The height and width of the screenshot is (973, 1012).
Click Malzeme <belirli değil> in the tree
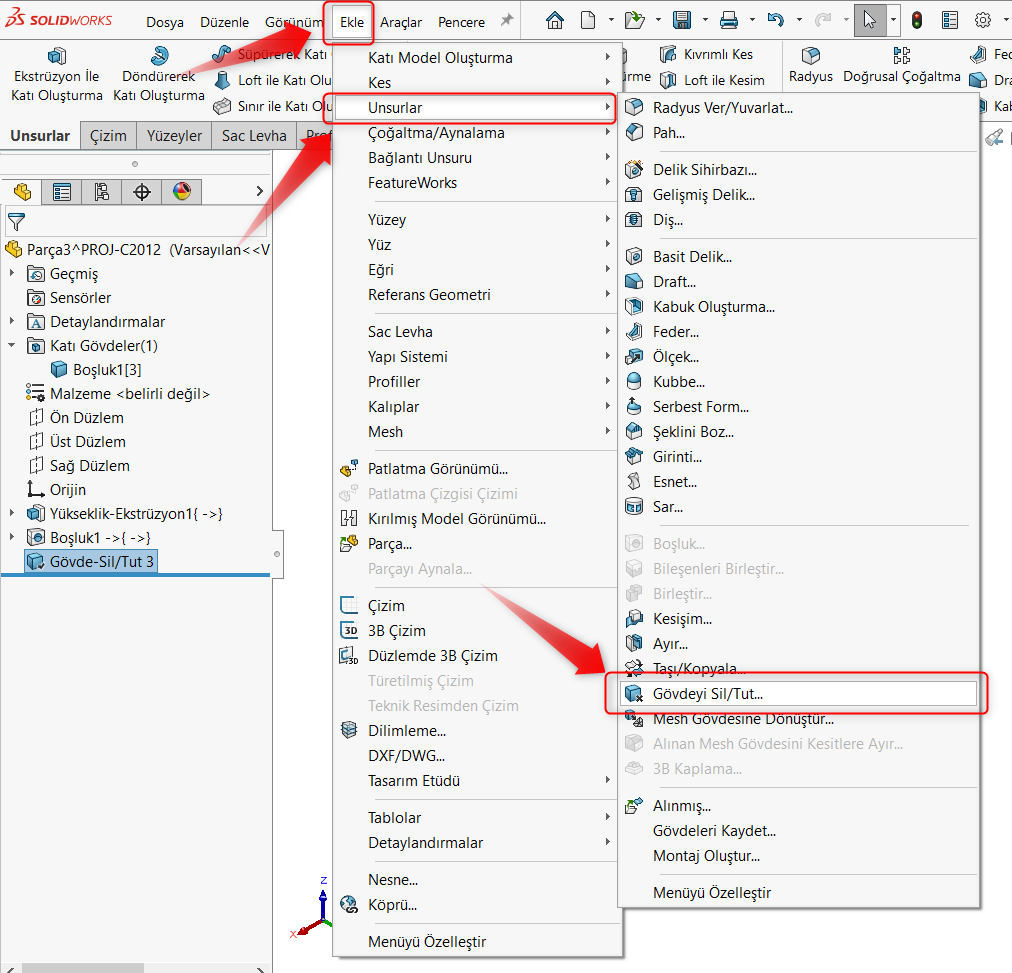point(118,394)
